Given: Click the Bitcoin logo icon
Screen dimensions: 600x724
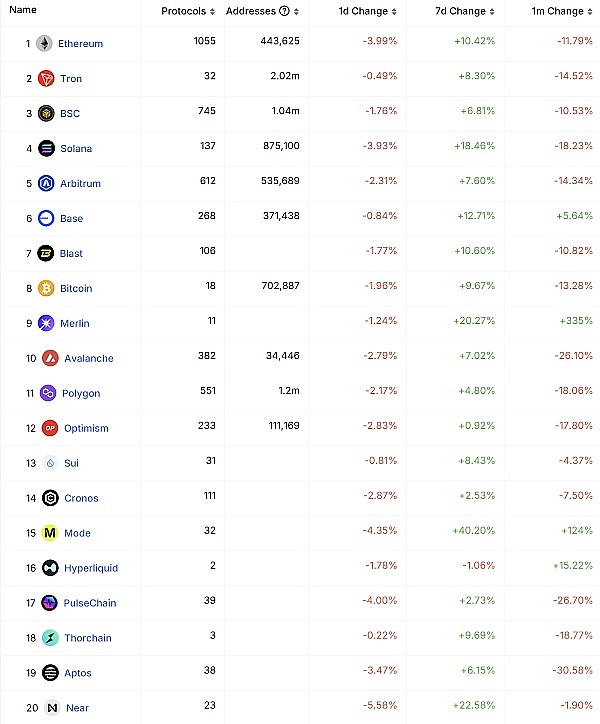Looking at the screenshot, I should point(46,289).
